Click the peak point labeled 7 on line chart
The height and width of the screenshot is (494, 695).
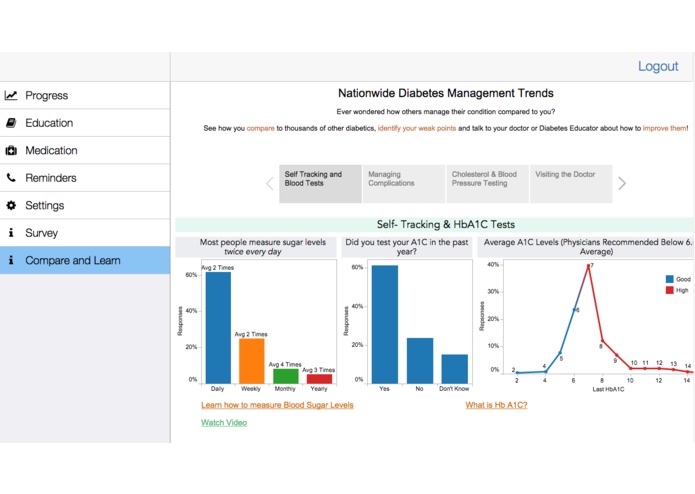pyautogui.click(x=589, y=266)
